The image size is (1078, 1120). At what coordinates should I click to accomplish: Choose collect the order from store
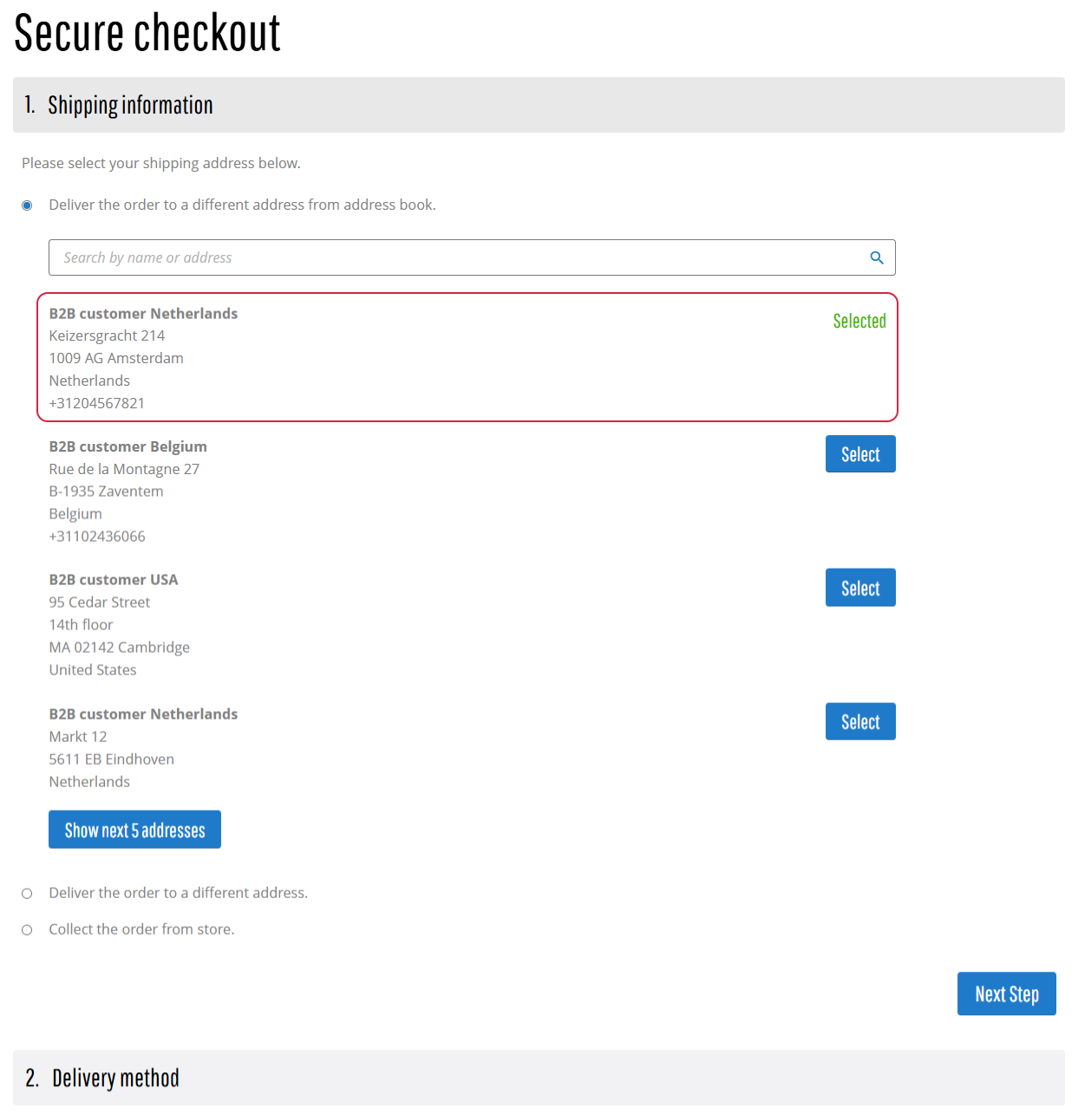27,930
